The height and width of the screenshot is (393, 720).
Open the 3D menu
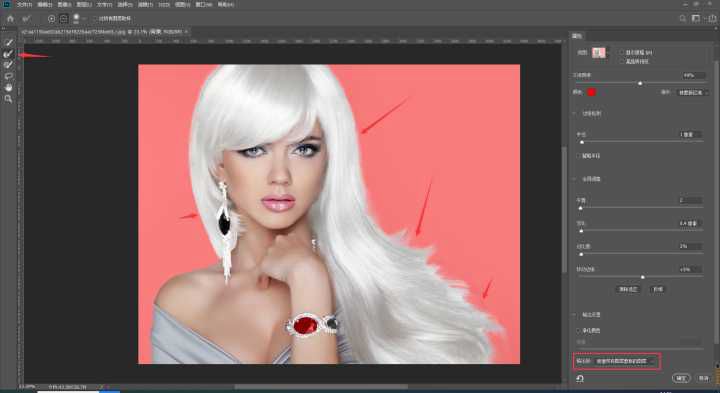click(164, 5)
